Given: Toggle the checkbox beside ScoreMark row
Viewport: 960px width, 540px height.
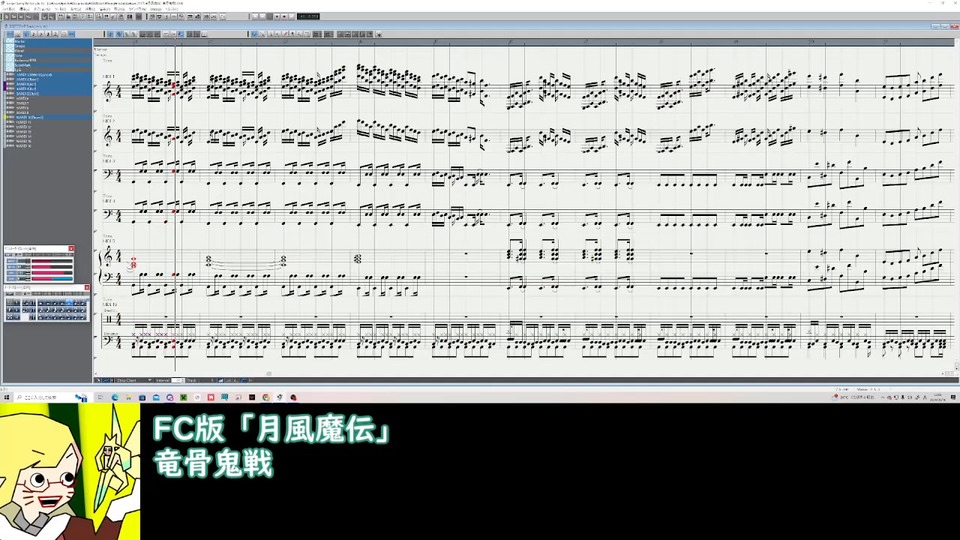Looking at the screenshot, I should (x=10, y=65).
